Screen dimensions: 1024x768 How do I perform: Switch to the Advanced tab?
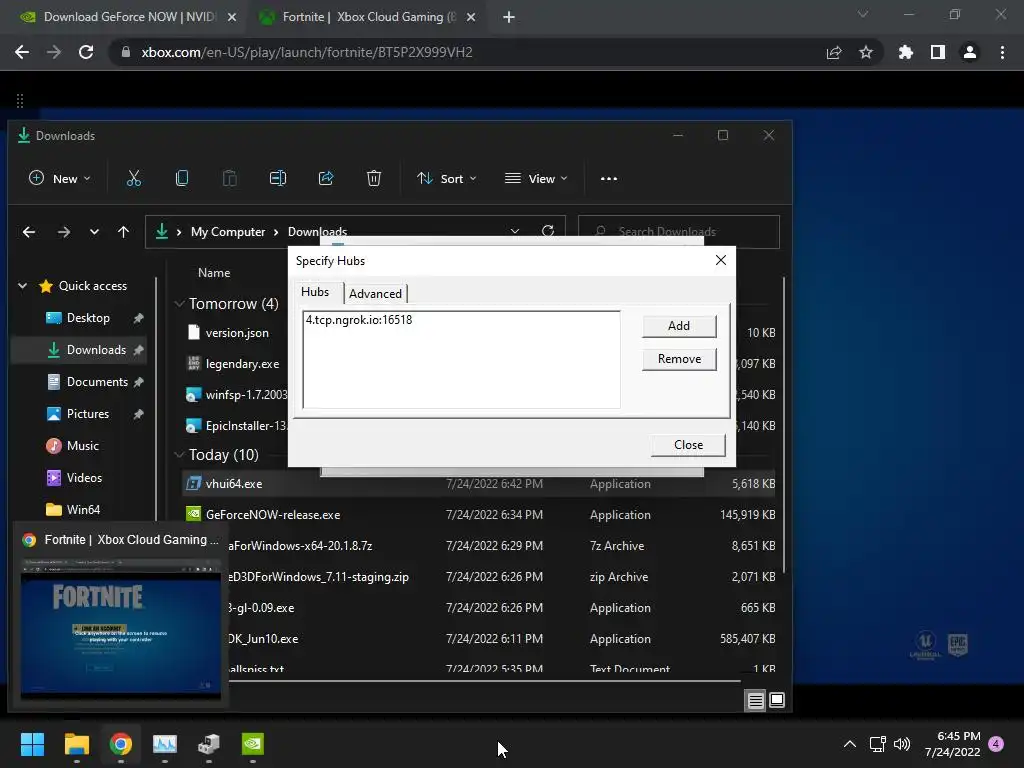(x=376, y=294)
